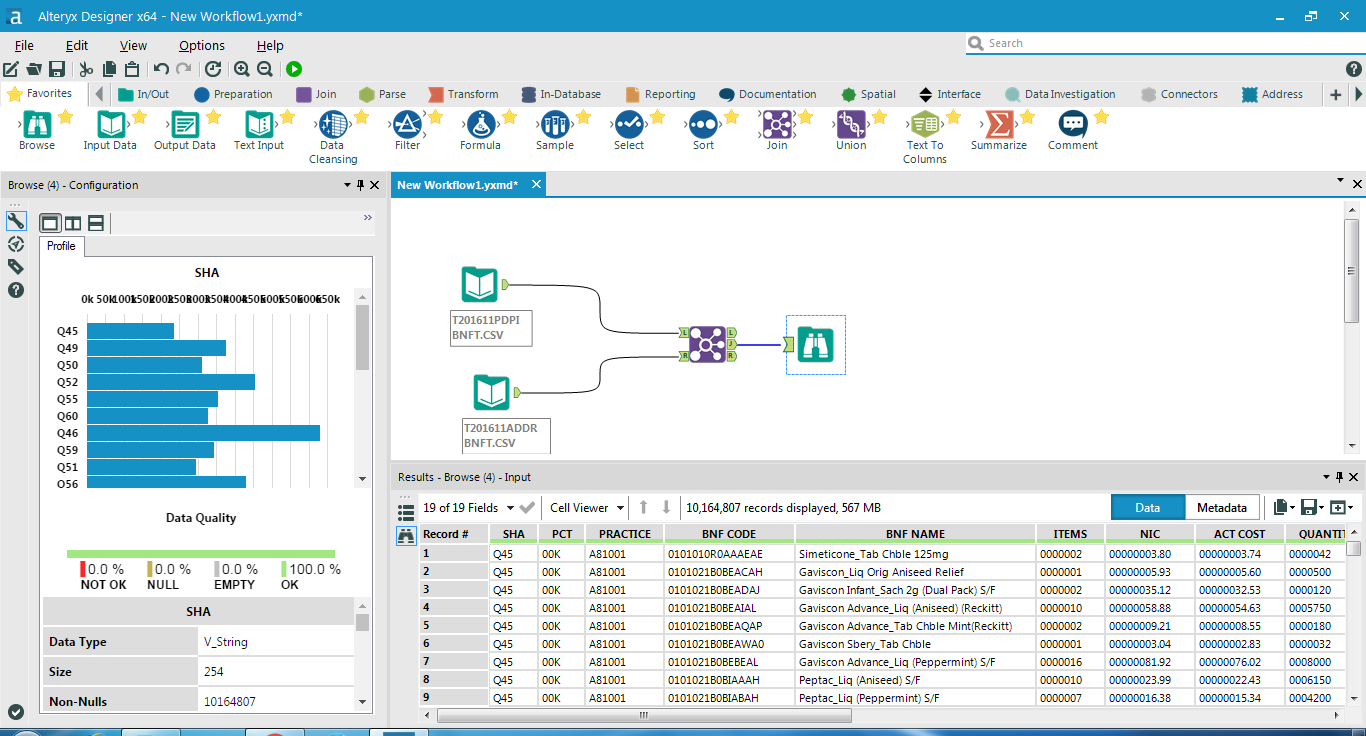Click the Zoom In magnifier icon
The image size is (1366, 736).
pos(242,69)
